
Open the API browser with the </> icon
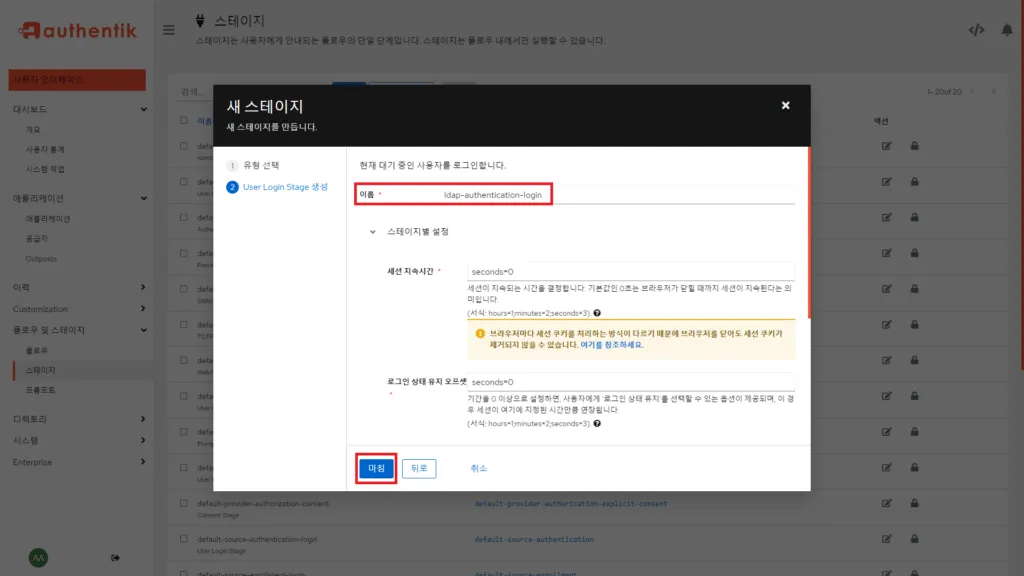977,30
